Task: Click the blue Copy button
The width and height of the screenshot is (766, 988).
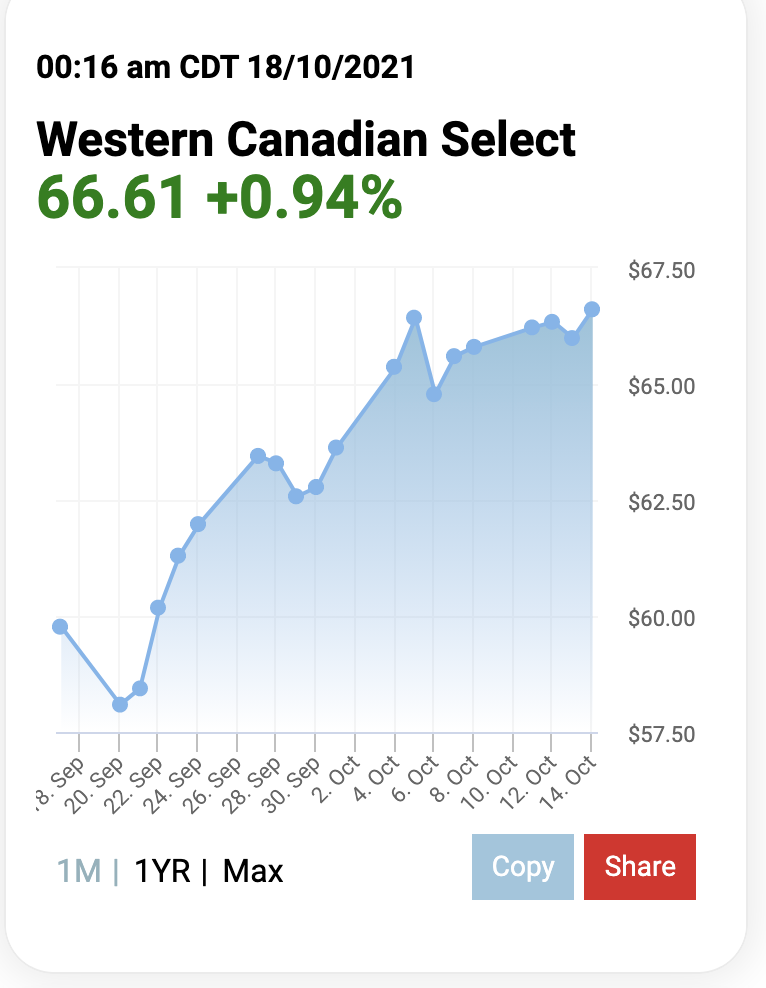Action: 523,867
